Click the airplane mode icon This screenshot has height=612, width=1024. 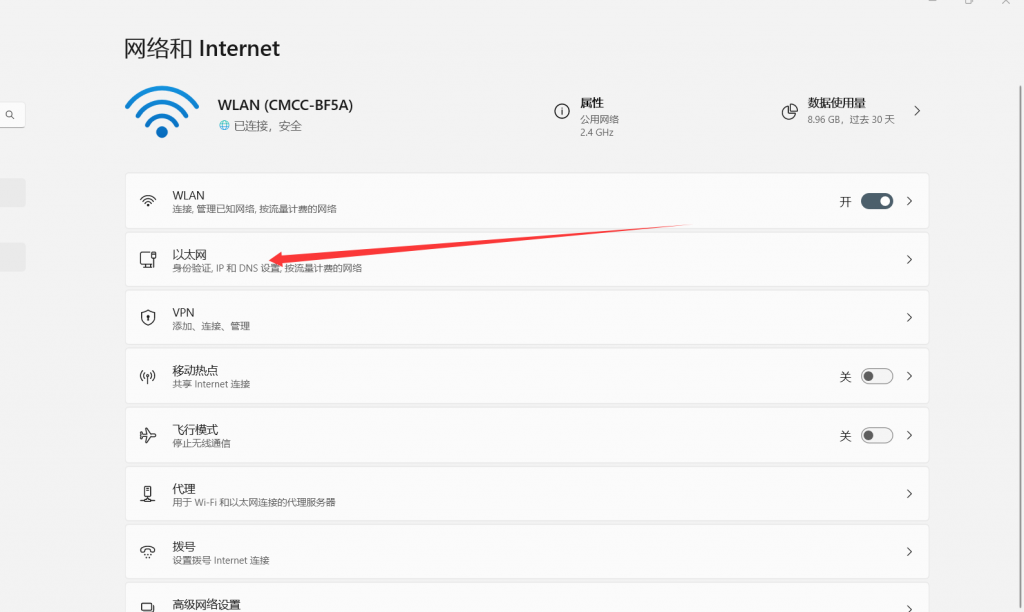coord(148,436)
